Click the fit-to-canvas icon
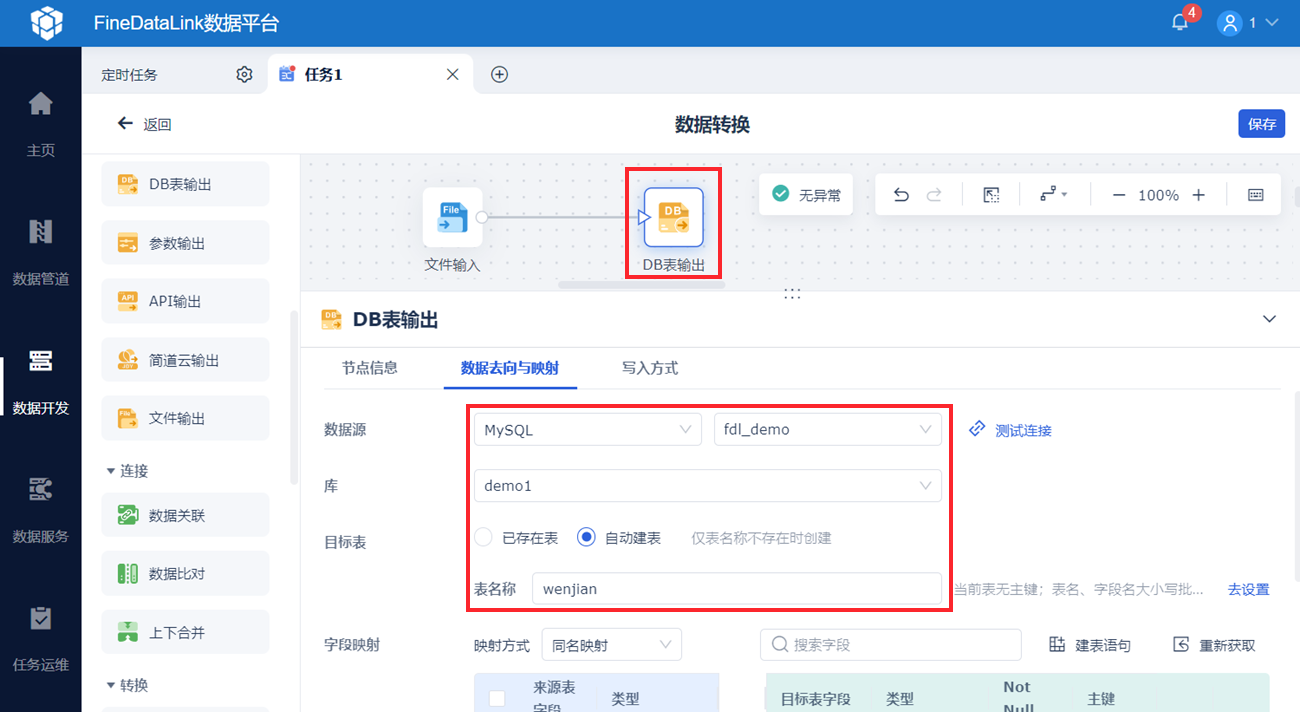The height and width of the screenshot is (712, 1300). 991,195
